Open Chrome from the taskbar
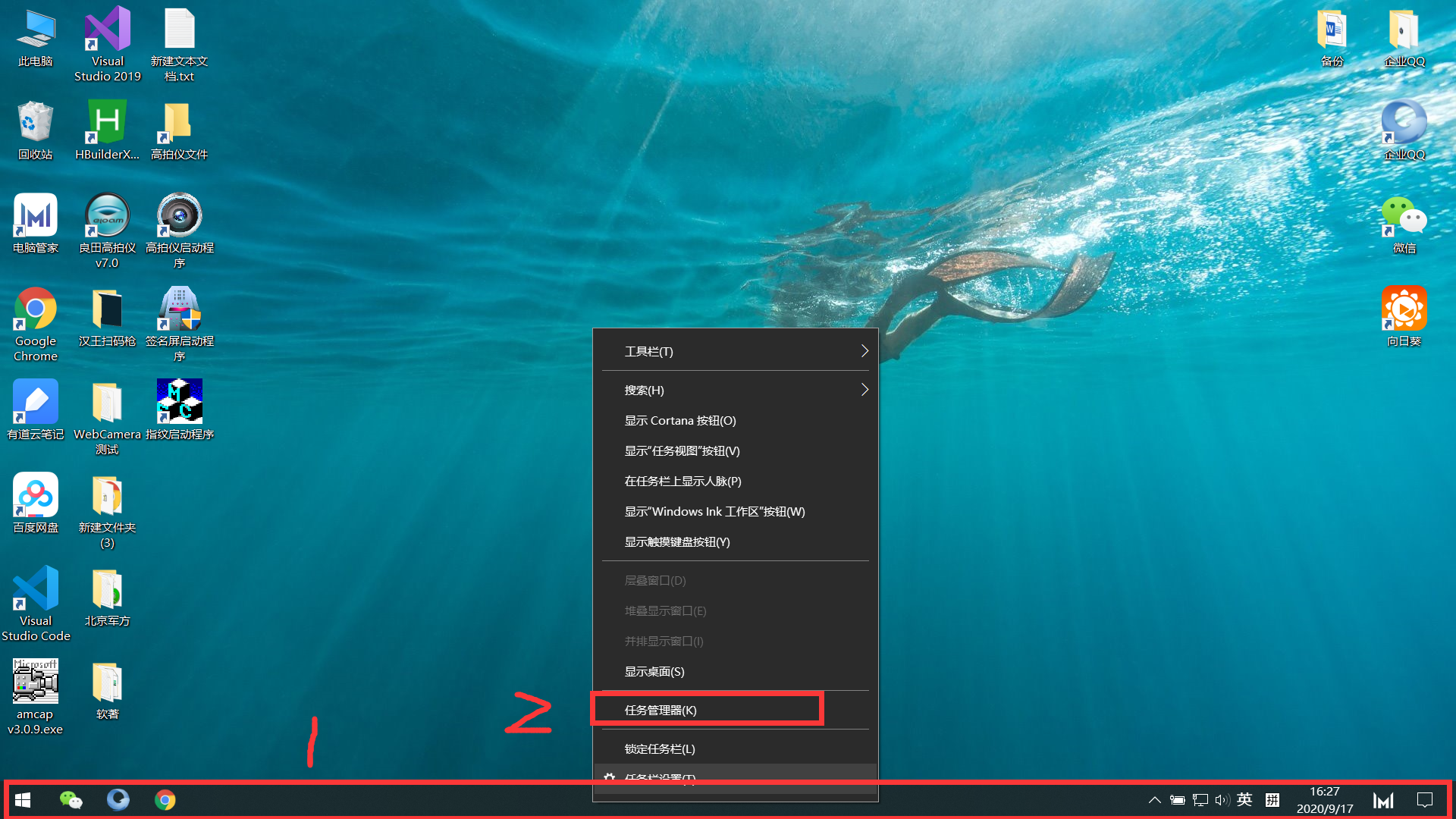1456x819 pixels. [165, 800]
